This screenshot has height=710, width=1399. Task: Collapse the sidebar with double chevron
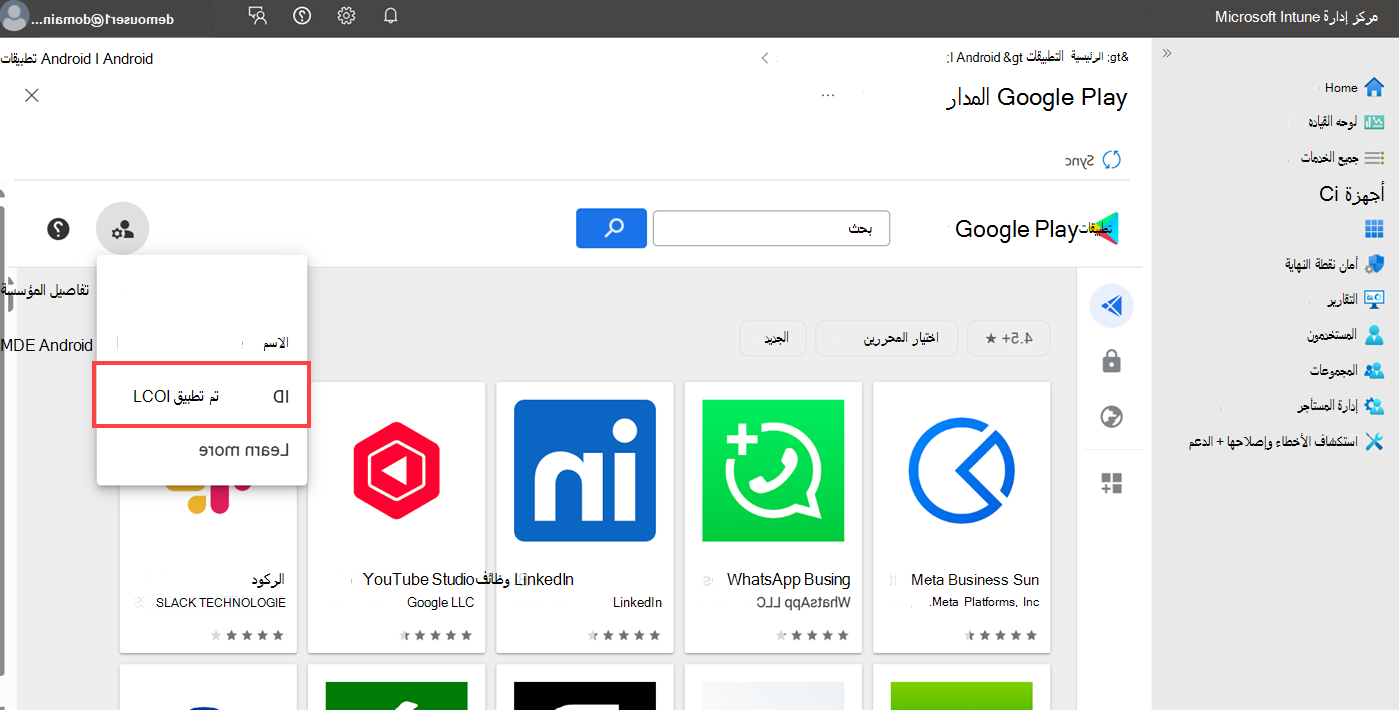(1166, 54)
